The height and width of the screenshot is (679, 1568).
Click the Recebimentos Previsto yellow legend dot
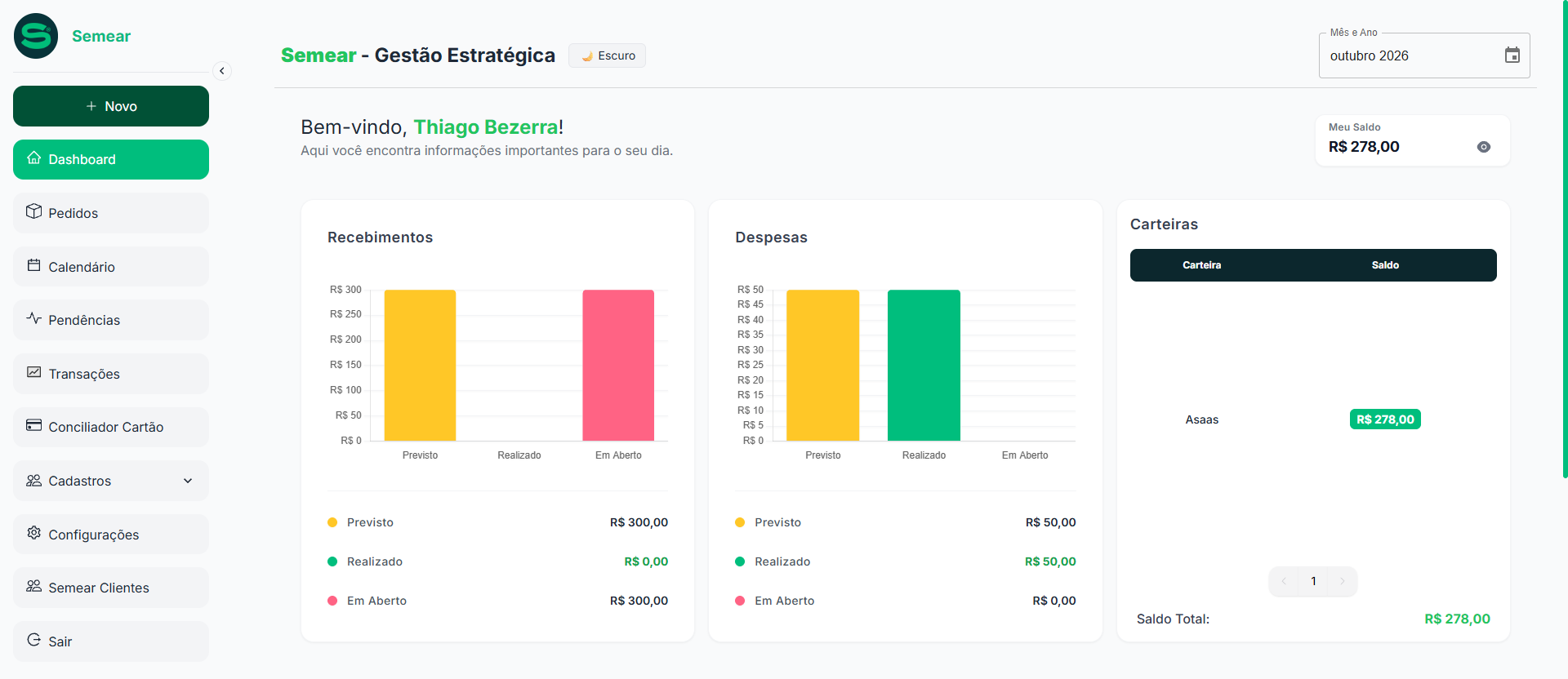coord(332,522)
